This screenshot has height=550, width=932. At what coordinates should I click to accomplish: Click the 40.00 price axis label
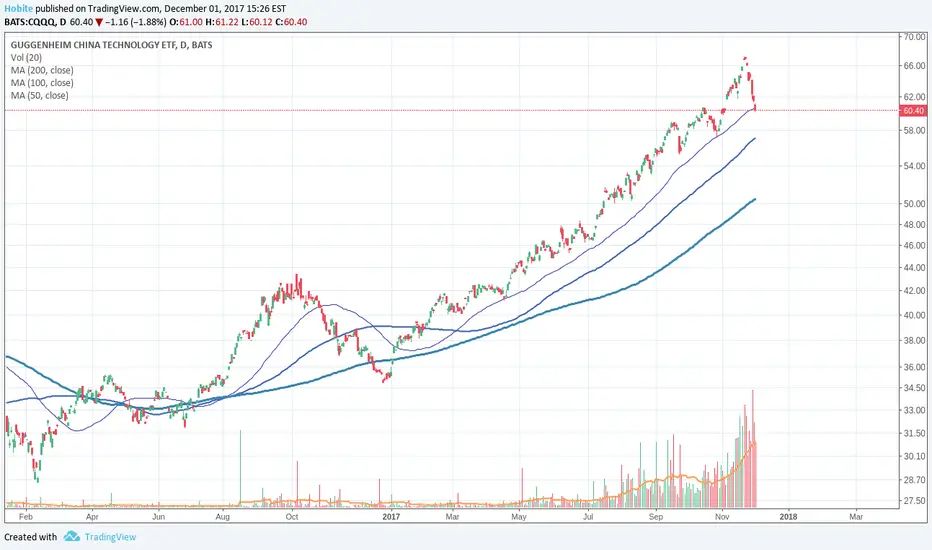click(914, 315)
